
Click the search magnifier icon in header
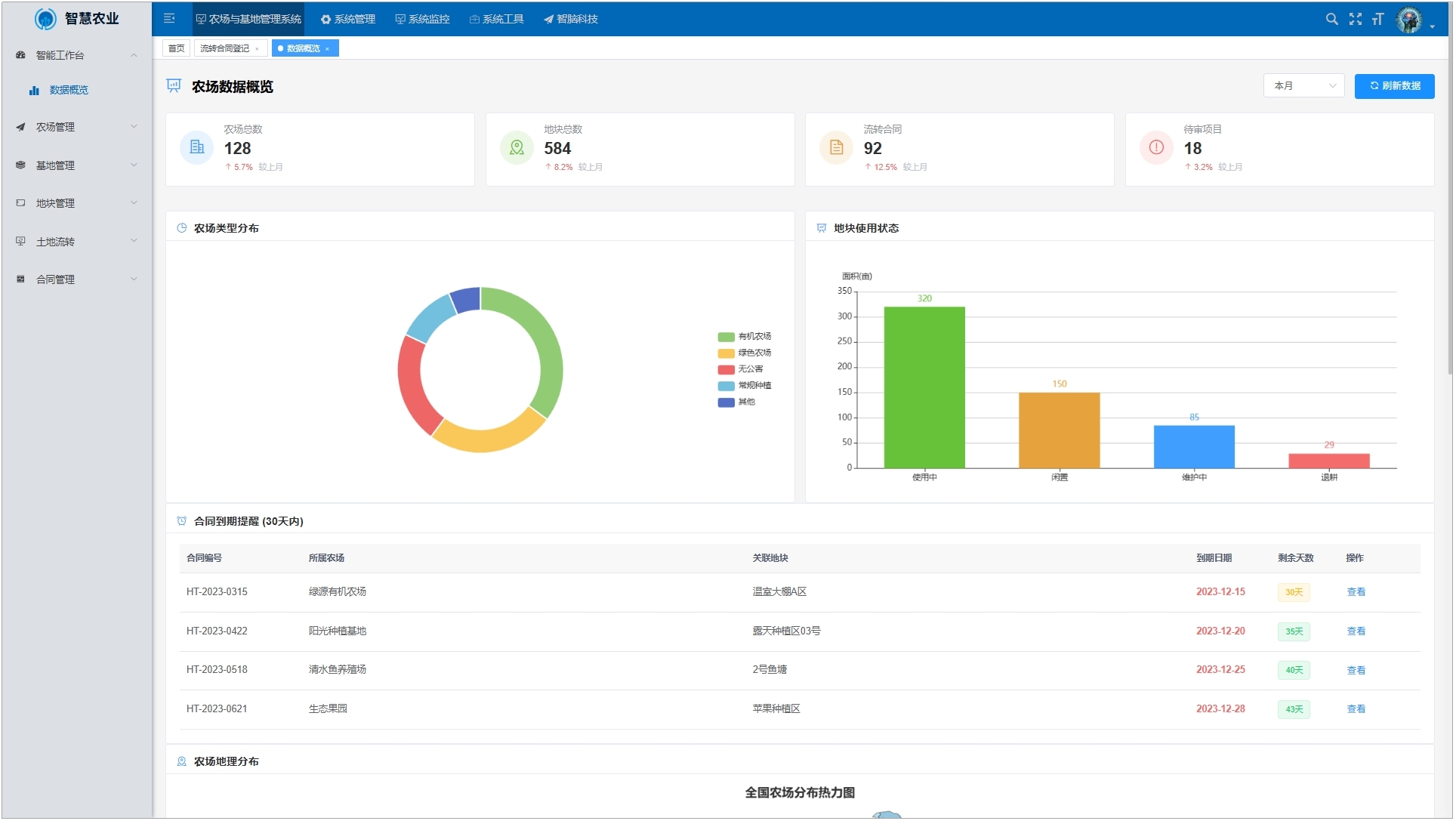click(1334, 19)
